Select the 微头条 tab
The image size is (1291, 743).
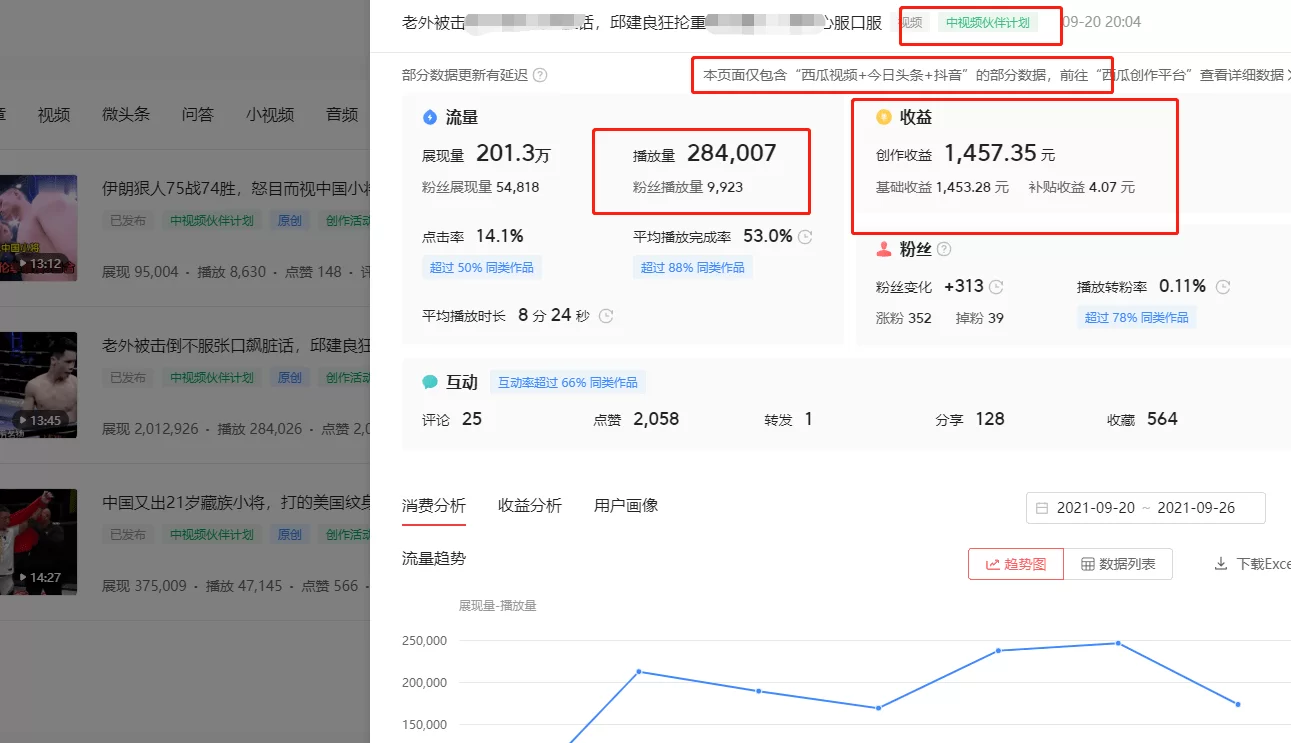tap(124, 114)
